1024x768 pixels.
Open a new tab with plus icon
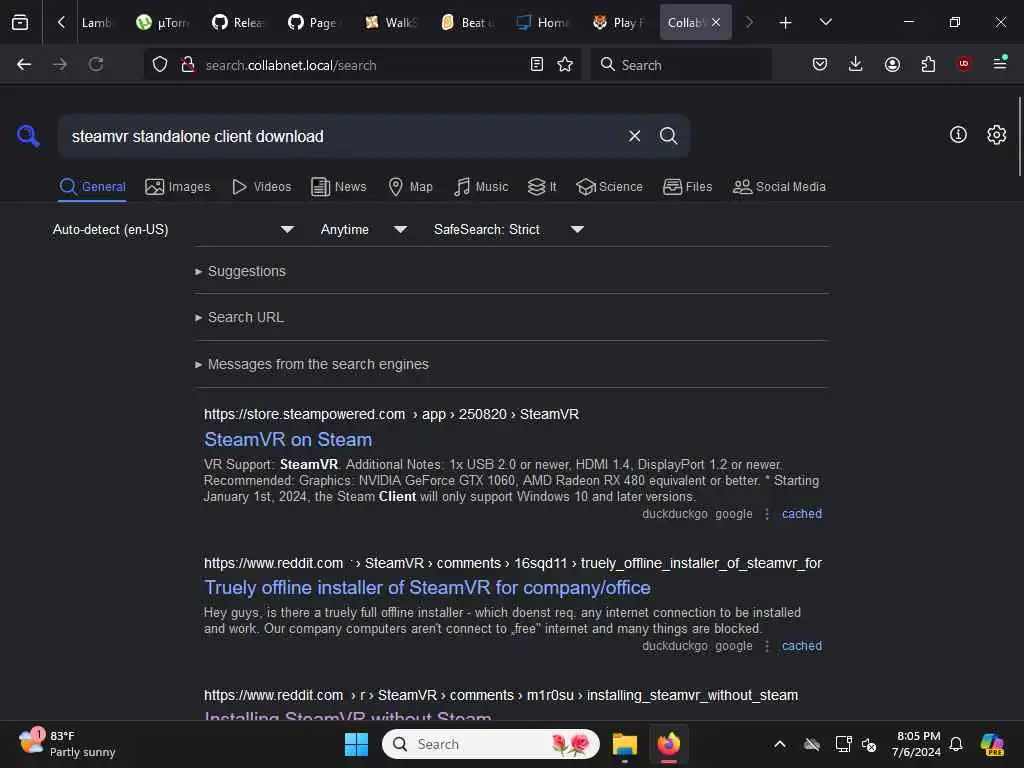click(785, 23)
